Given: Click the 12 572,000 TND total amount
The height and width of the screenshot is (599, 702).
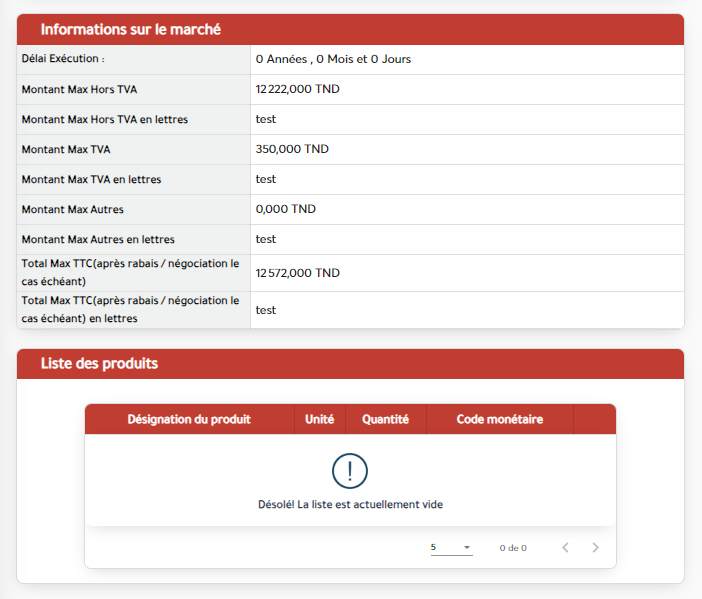Looking at the screenshot, I should (297, 273).
